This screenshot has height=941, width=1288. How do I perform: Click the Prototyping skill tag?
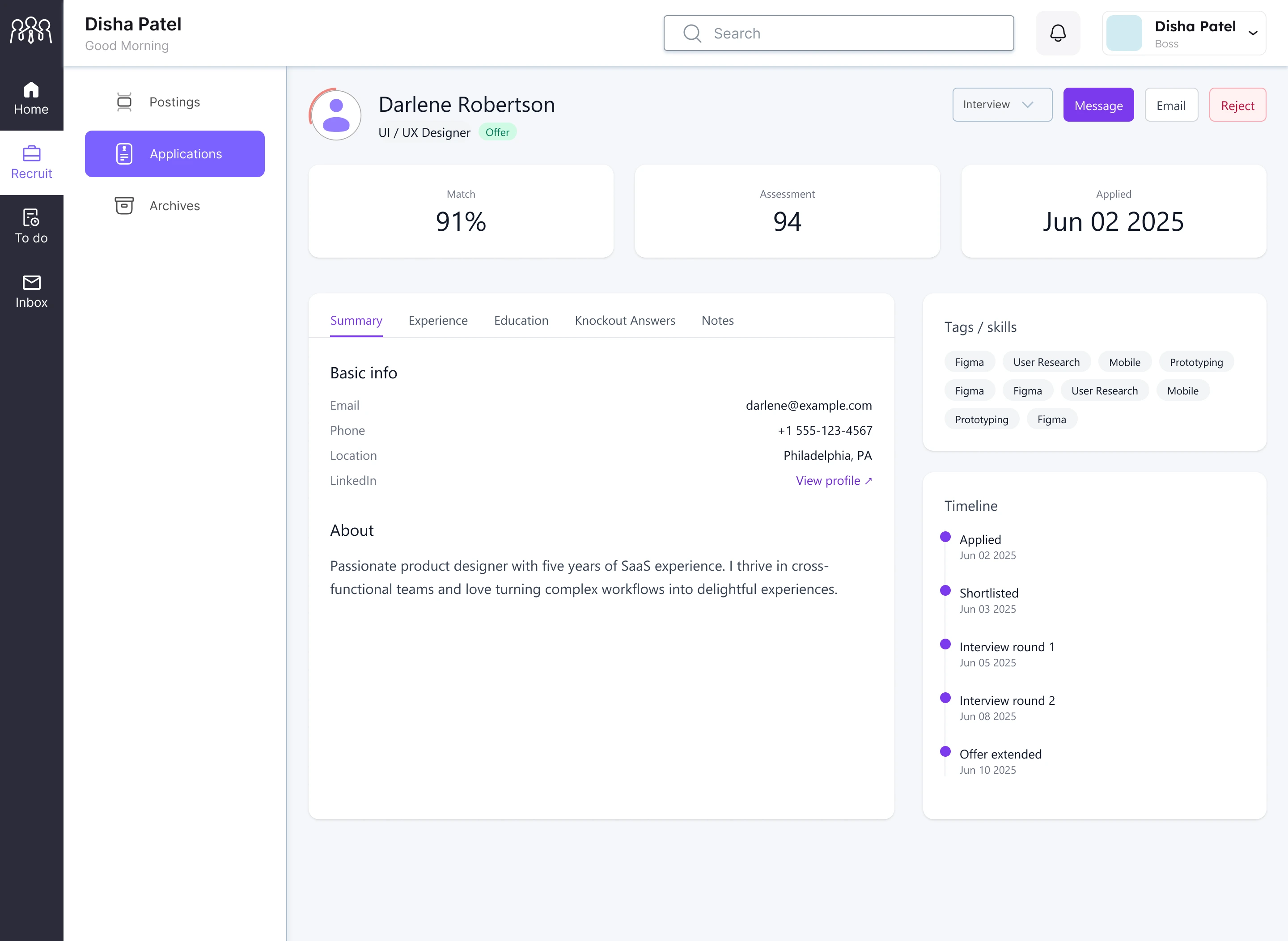coord(1196,362)
